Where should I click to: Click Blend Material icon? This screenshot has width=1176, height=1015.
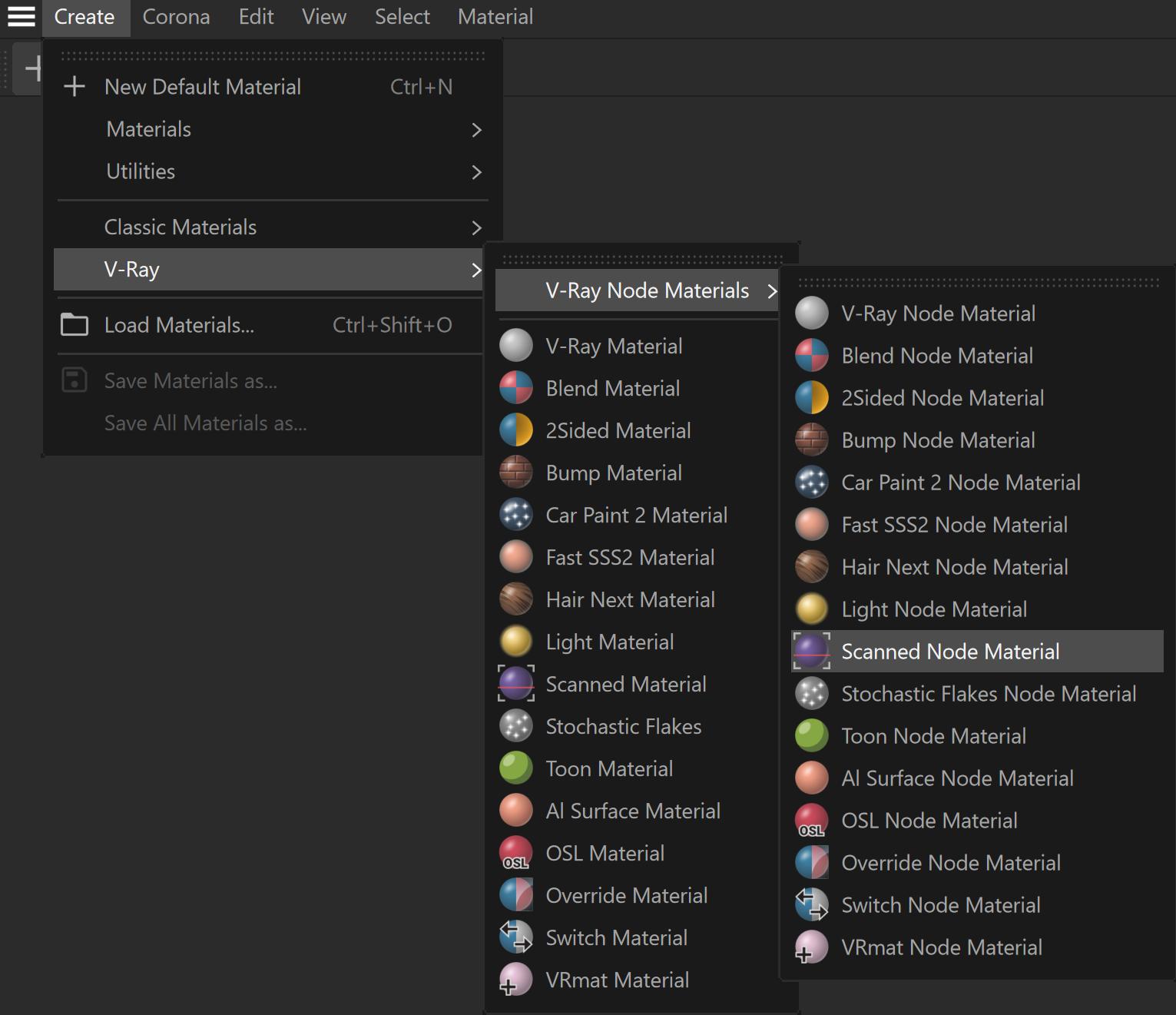pyautogui.click(x=516, y=388)
